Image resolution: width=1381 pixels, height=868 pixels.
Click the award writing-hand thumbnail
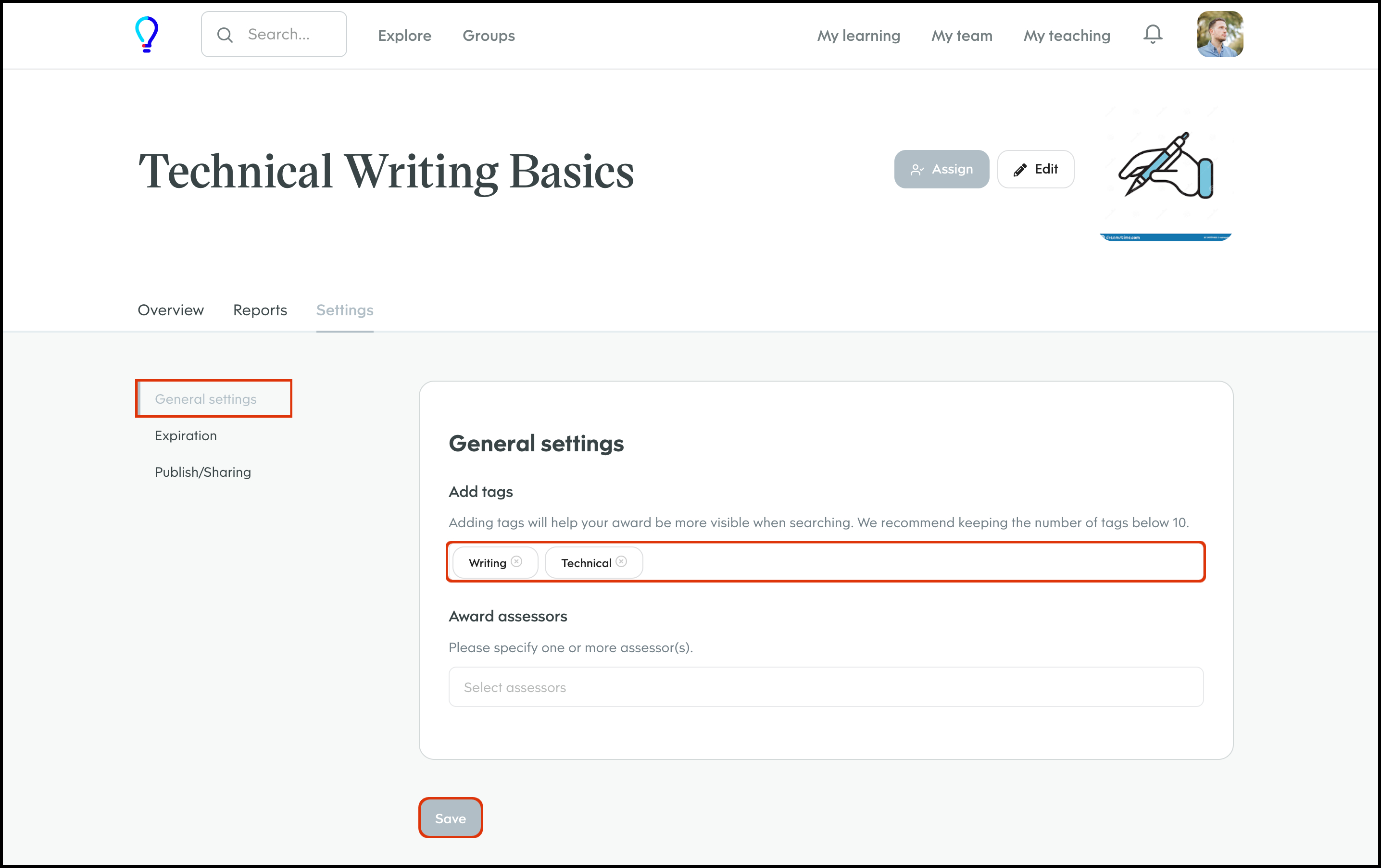click(1166, 167)
